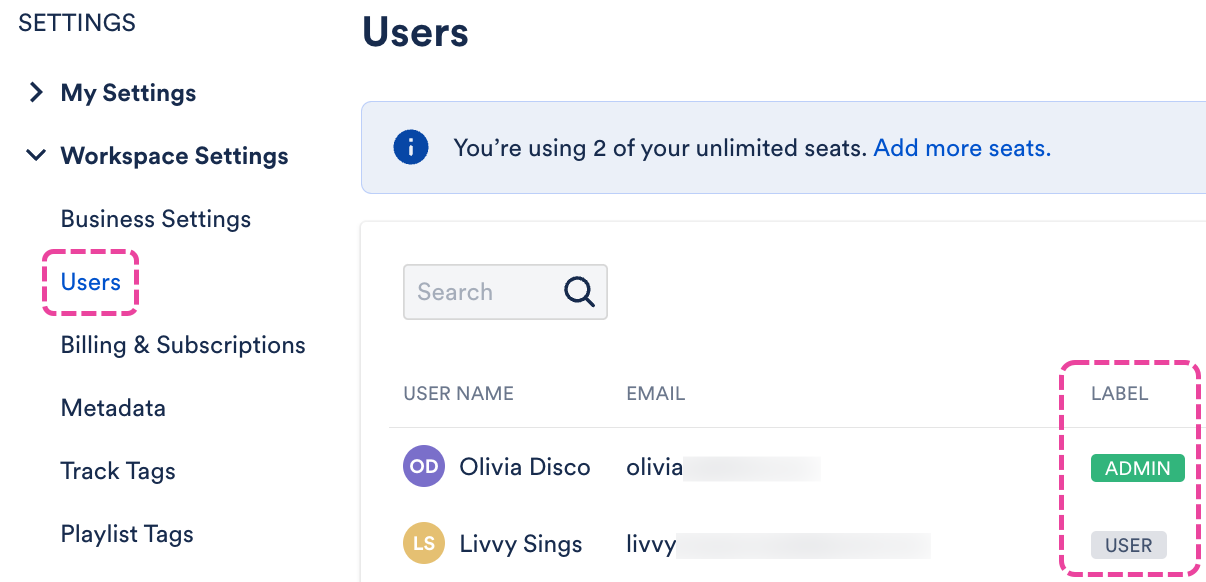Click the search magnifier icon
Viewport: 1206px width, 582px height.
579,292
